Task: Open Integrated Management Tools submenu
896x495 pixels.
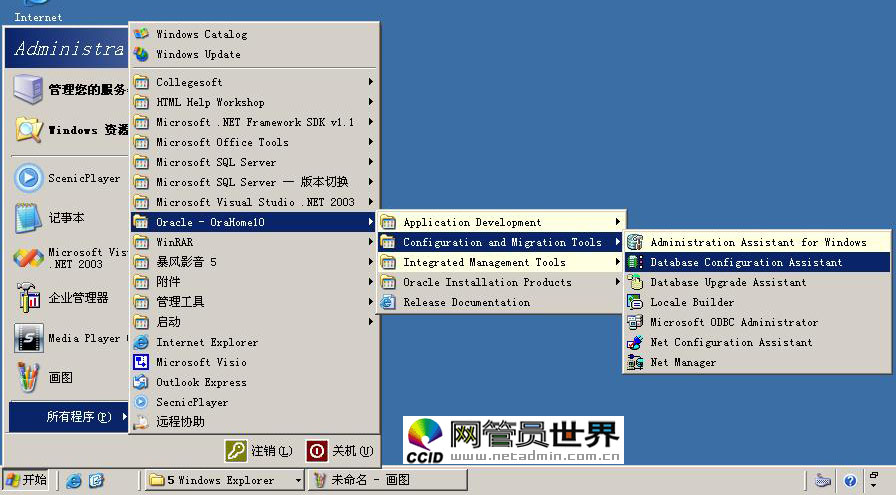Action: coord(502,262)
